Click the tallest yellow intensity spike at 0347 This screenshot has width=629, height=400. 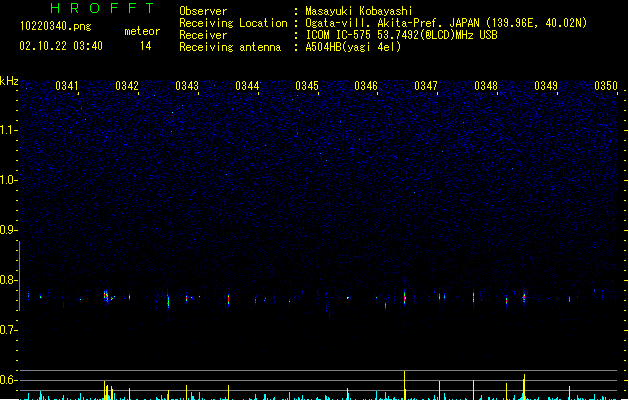(x=404, y=385)
